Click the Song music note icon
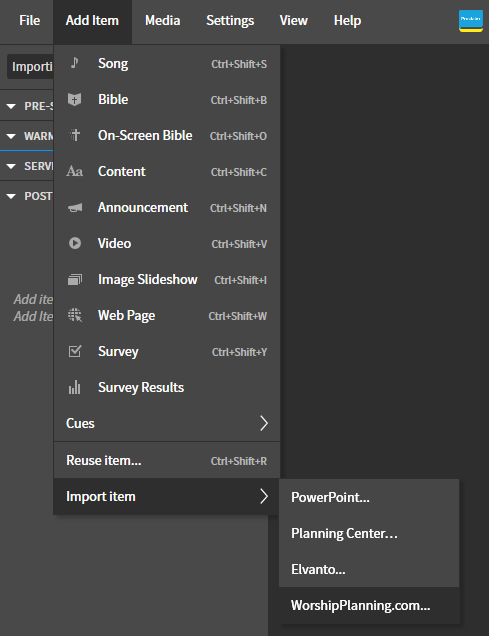 (74, 63)
